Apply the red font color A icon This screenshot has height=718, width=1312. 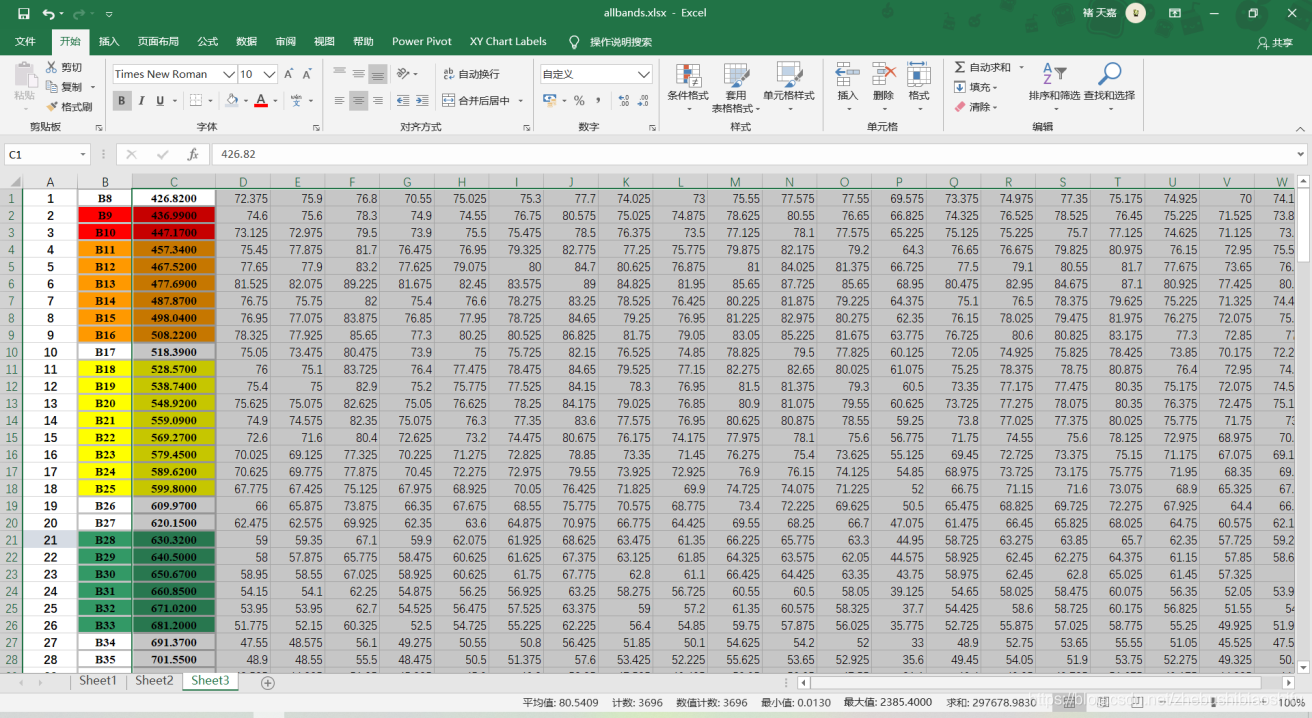click(261, 100)
